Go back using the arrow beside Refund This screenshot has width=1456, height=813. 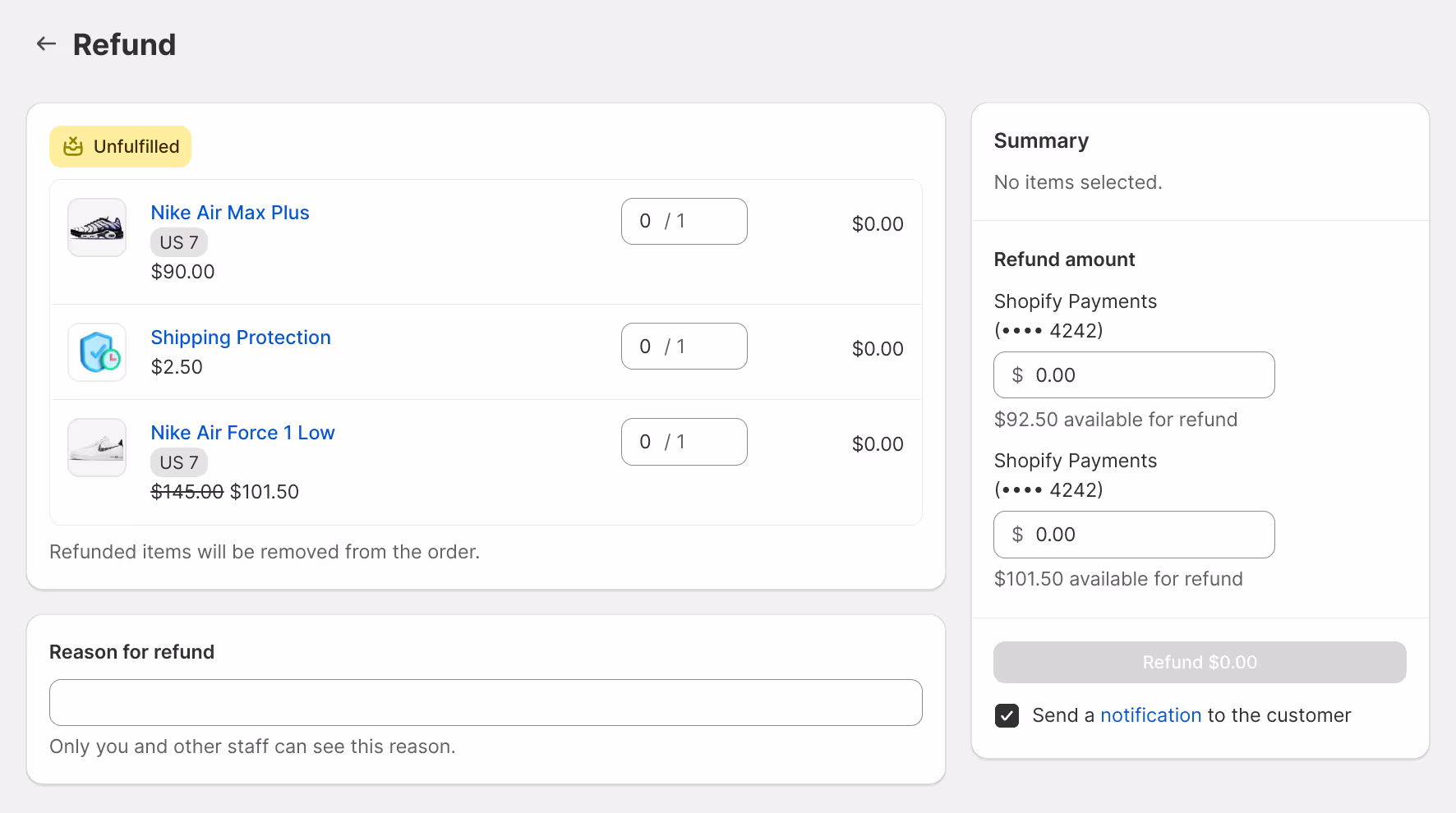click(46, 44)
